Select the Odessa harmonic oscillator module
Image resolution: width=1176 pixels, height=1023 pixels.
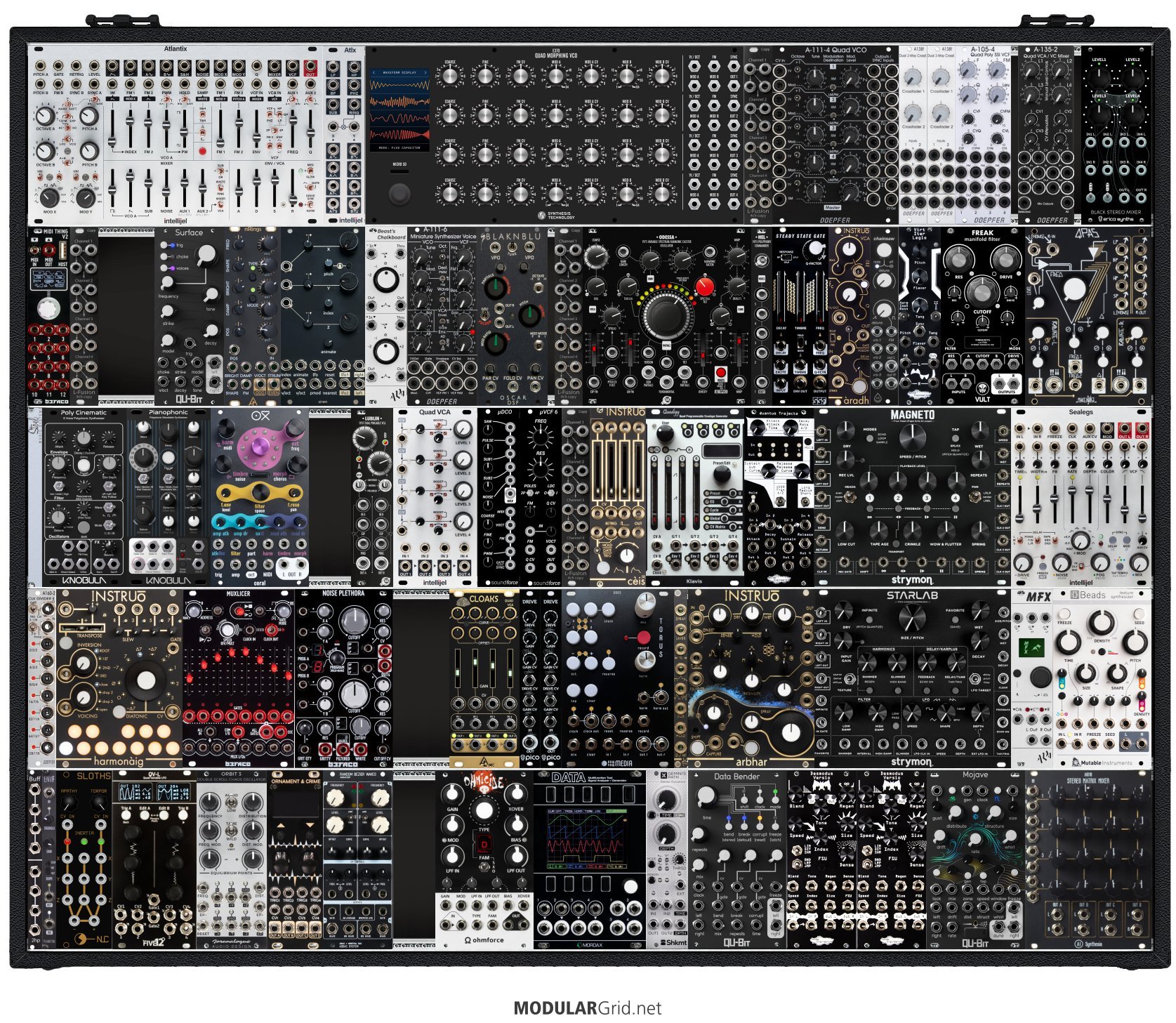[667, 315]
